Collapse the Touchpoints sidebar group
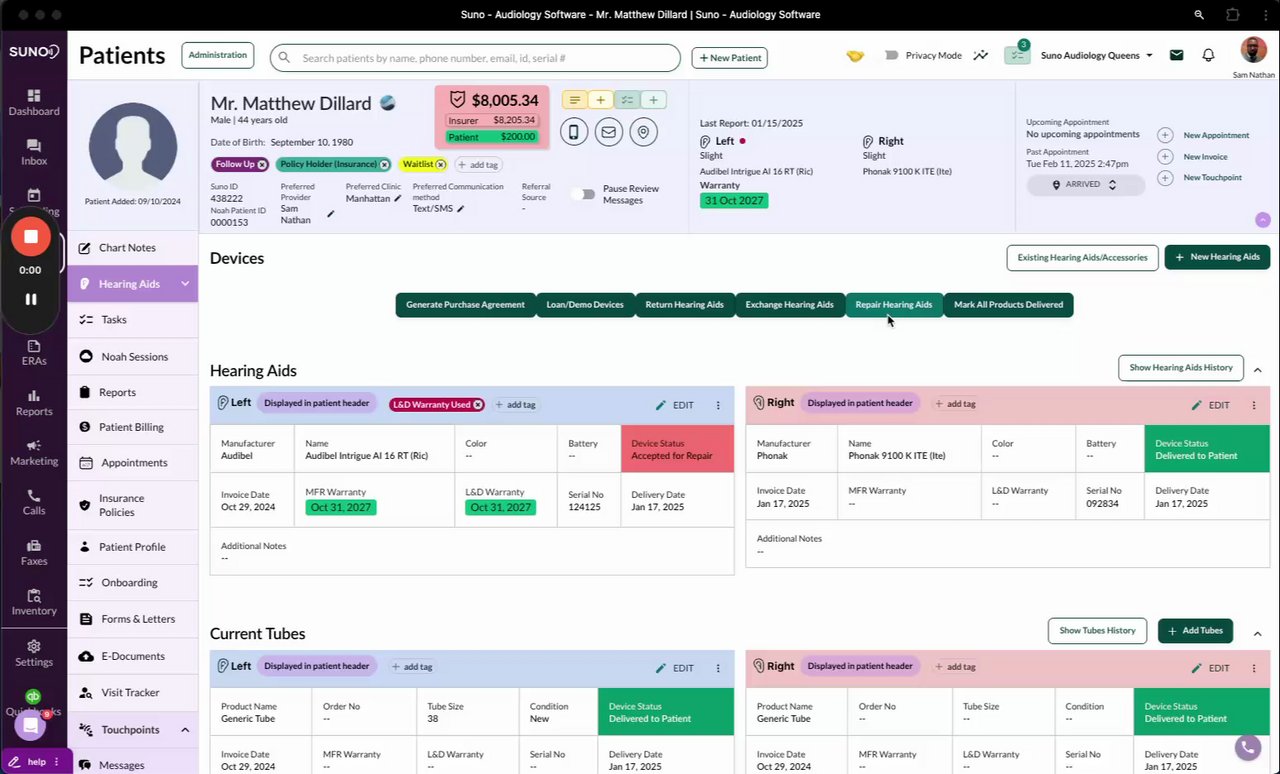This screenshot has height=774, width=1280. pos(185,730)
